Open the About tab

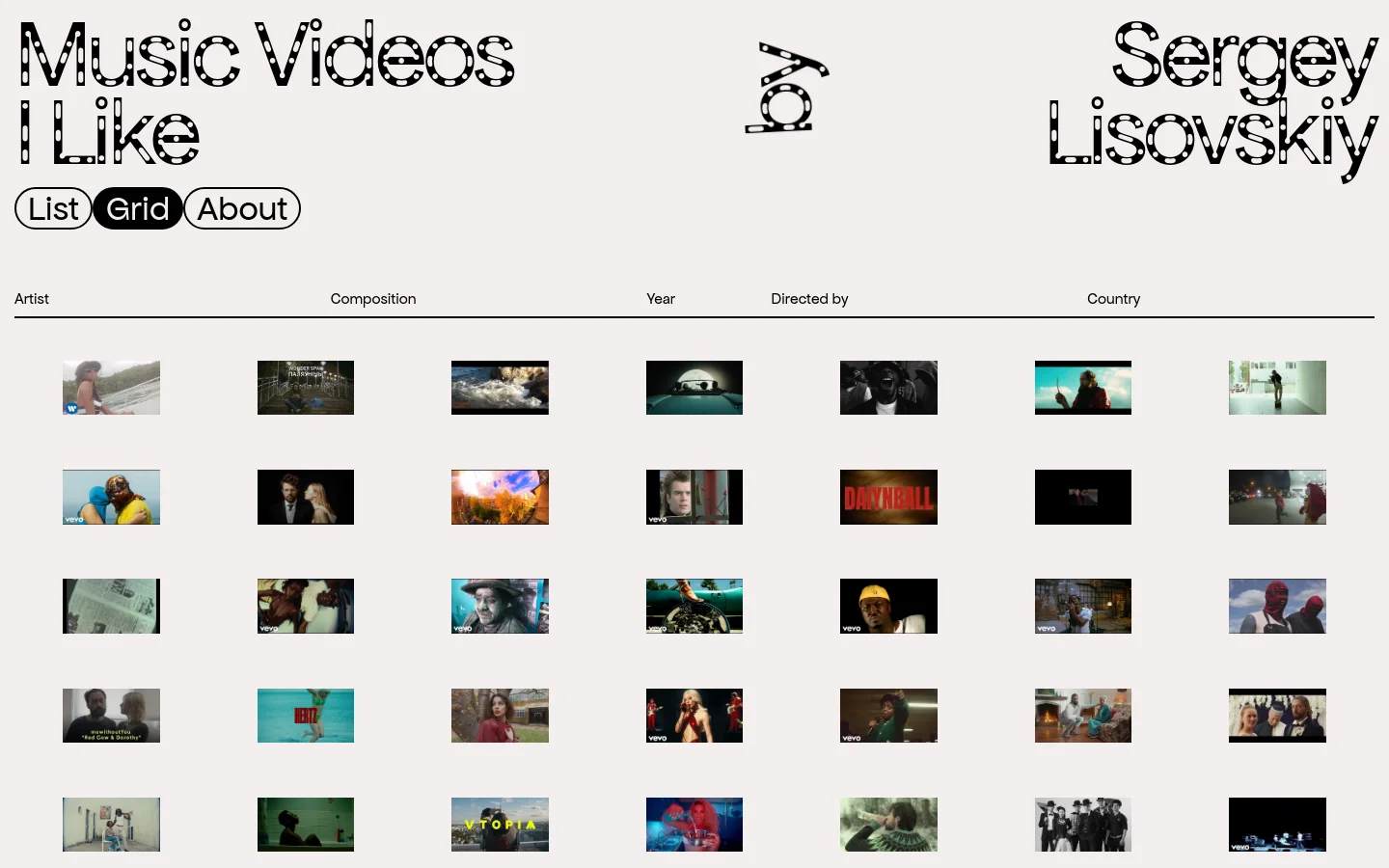click(242, 208)
